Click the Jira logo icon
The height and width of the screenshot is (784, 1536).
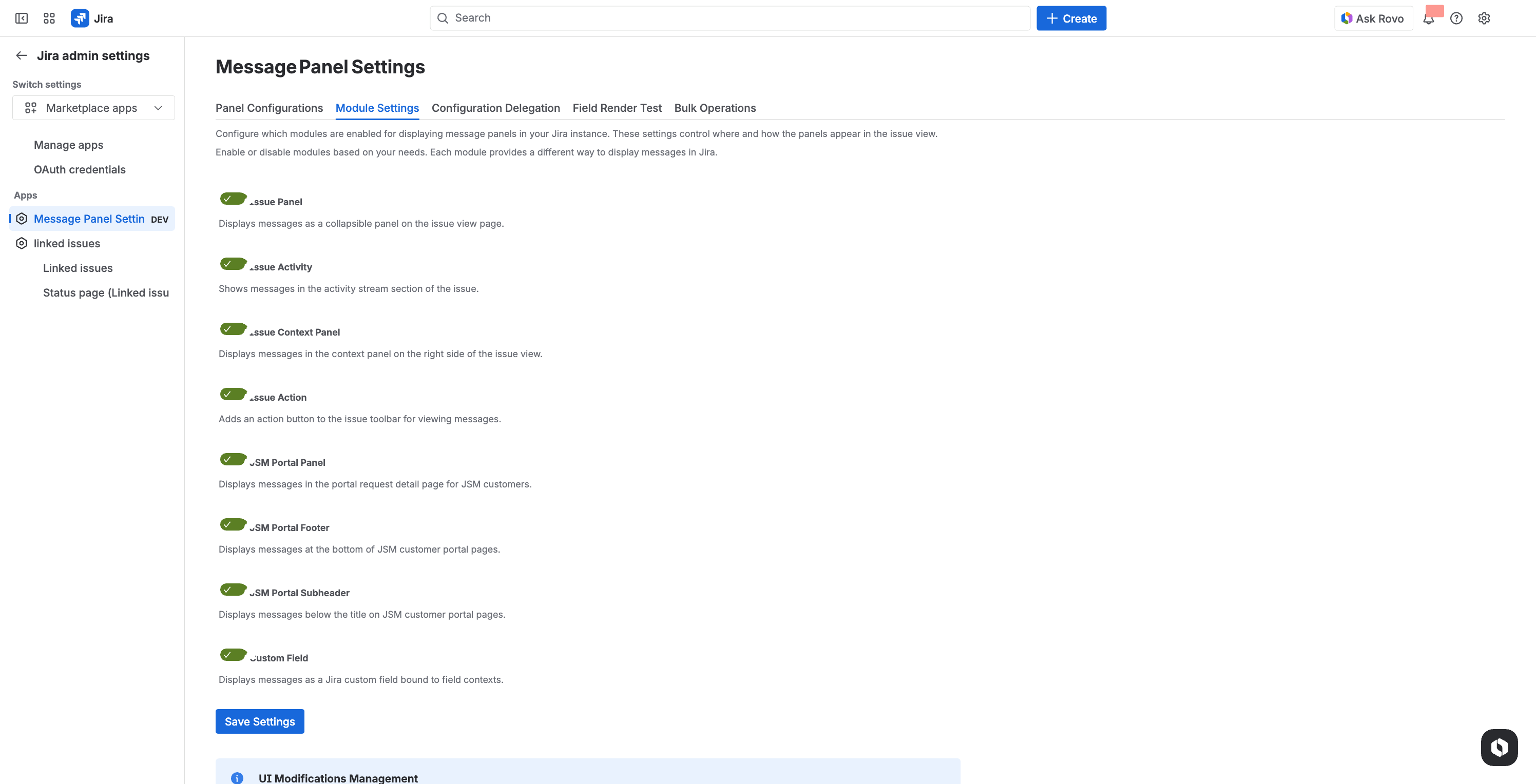80,18
